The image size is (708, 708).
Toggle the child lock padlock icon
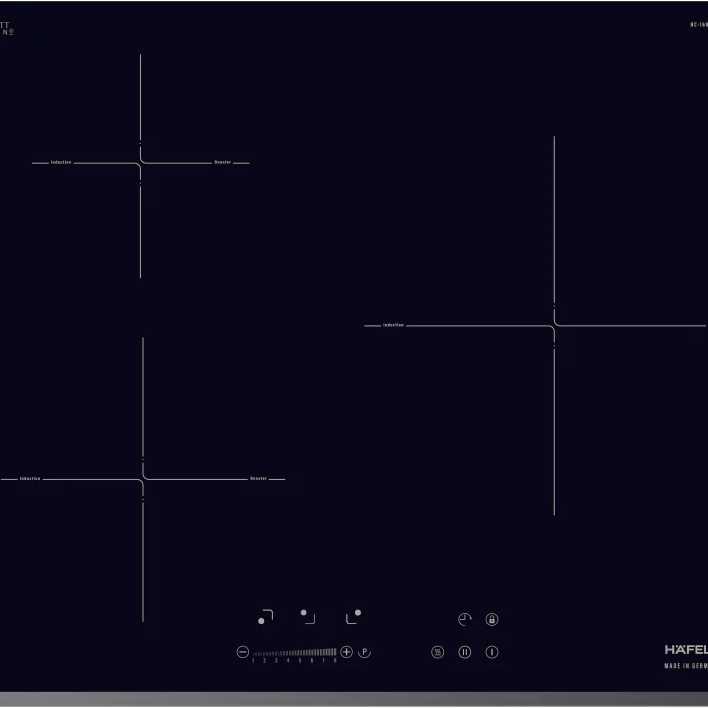pyautogui.click(x=492, y=619)
